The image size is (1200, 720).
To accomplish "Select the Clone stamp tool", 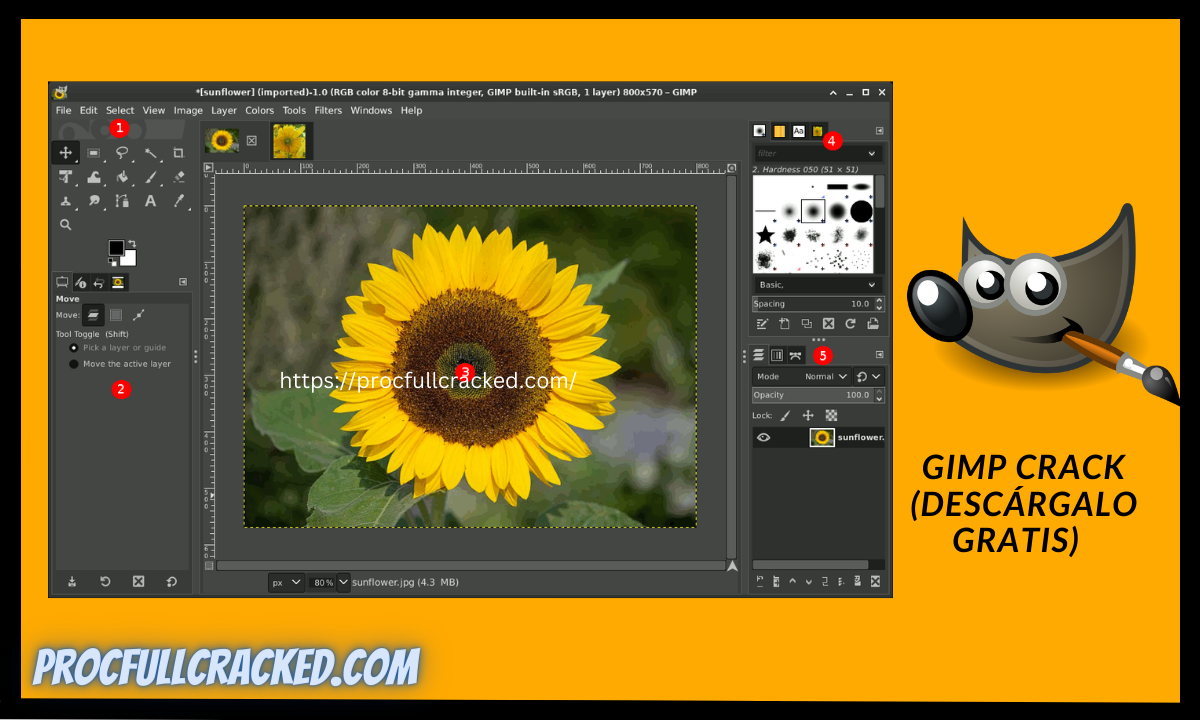I will (66, 201).
